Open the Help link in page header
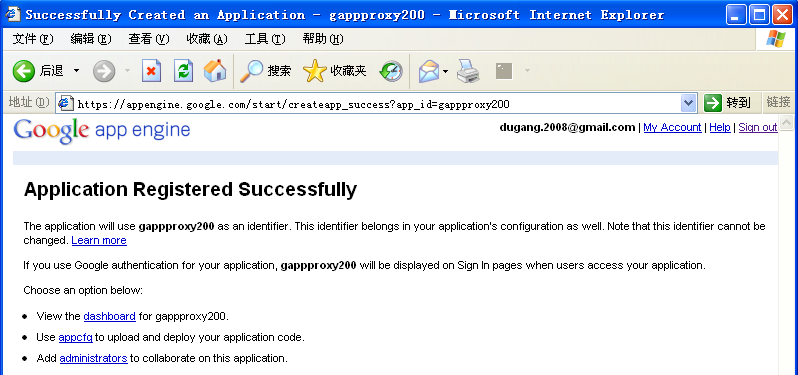Screen dimensions: 798x375 720,127
